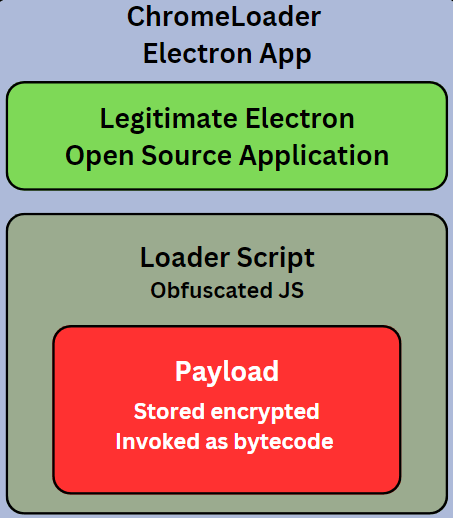The height and width of the screenshot is (518, 453).
Task: Select the gray Loader Script container
Action: [227, 364]
